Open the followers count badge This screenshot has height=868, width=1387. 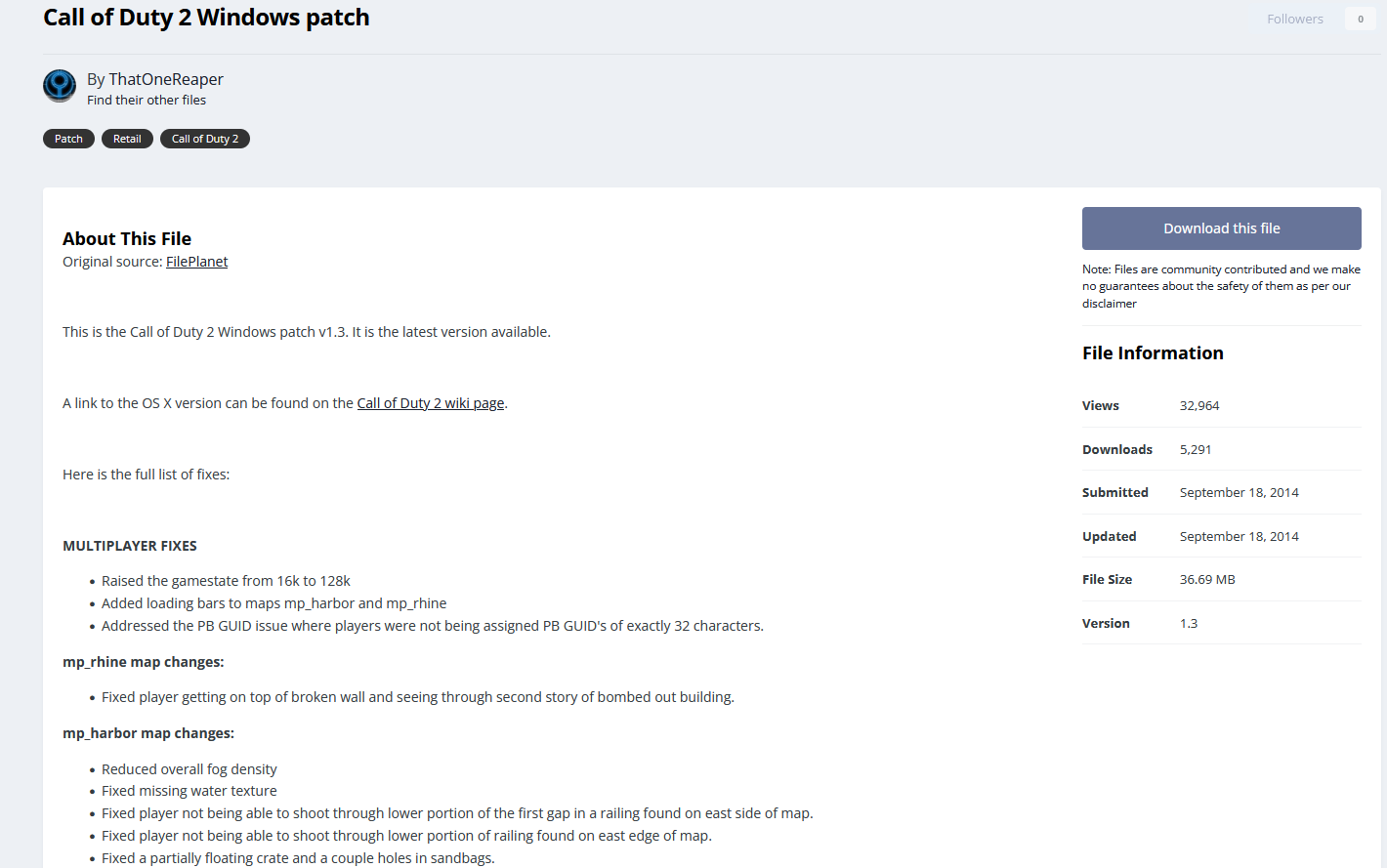1360,19
